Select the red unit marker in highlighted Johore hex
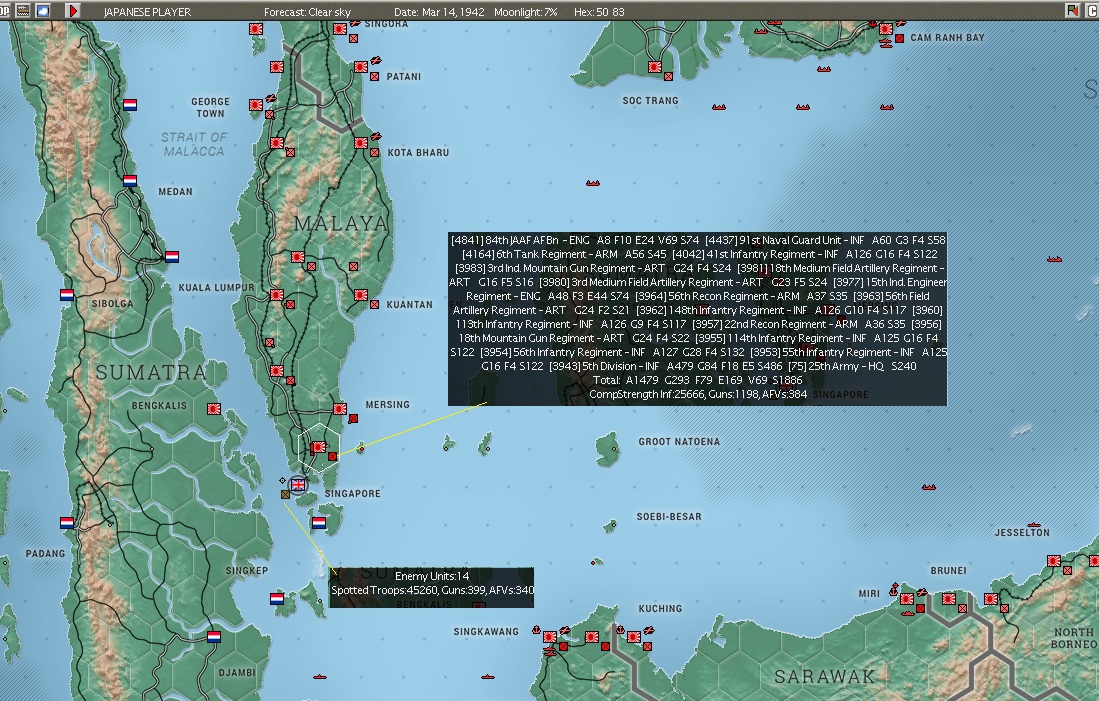This screenshot has height=701, width=1099. 332,456
